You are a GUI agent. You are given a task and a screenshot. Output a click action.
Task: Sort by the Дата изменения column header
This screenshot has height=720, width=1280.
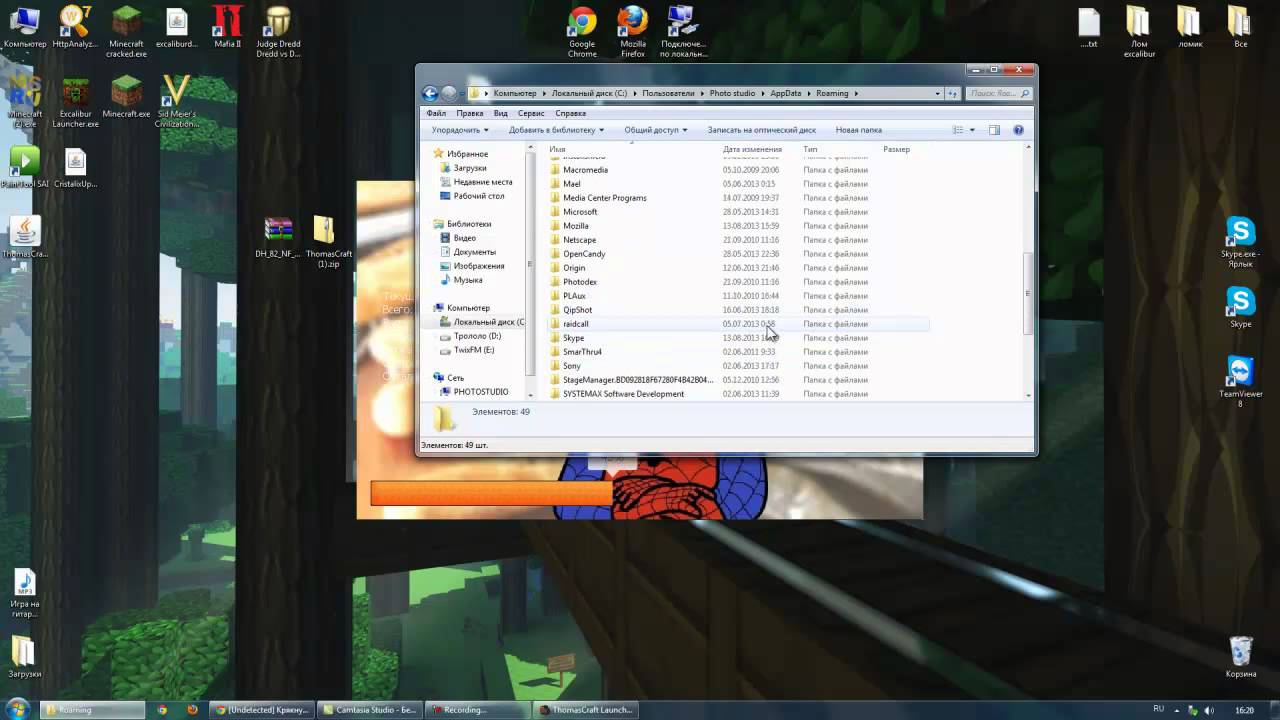(x=752, y=149)
